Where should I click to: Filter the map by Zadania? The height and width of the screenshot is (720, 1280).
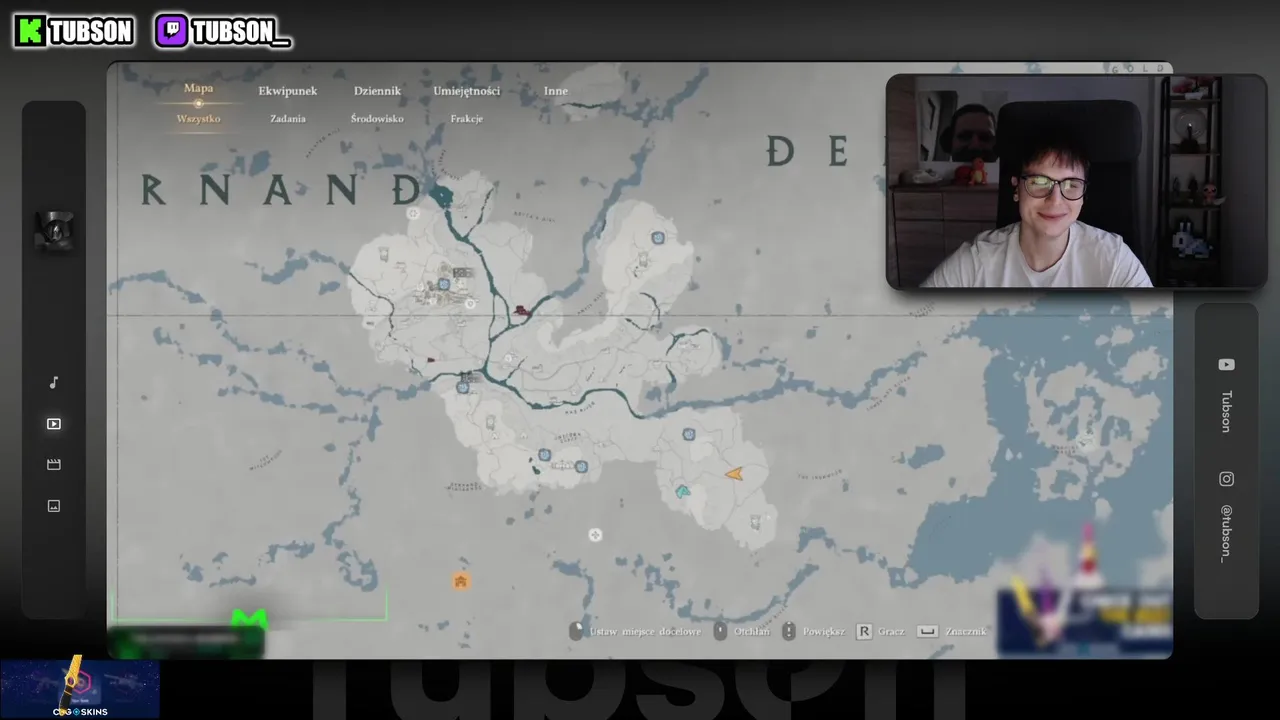[x=287, y=119]
